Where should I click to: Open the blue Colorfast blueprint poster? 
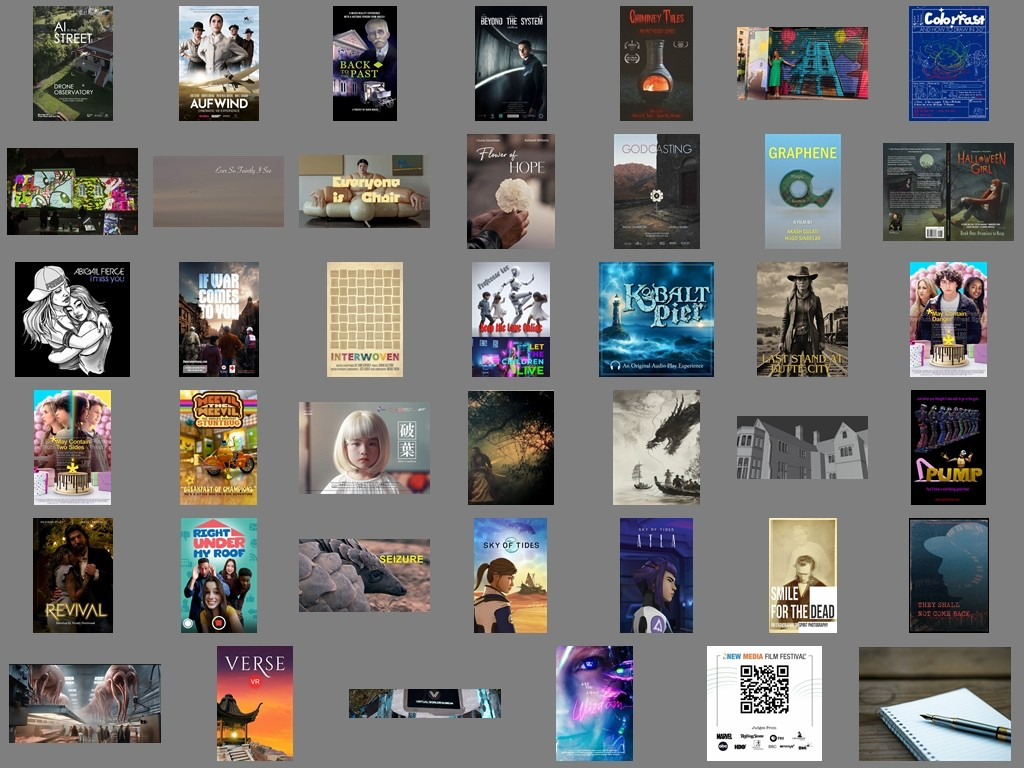[x=948, y=63]
